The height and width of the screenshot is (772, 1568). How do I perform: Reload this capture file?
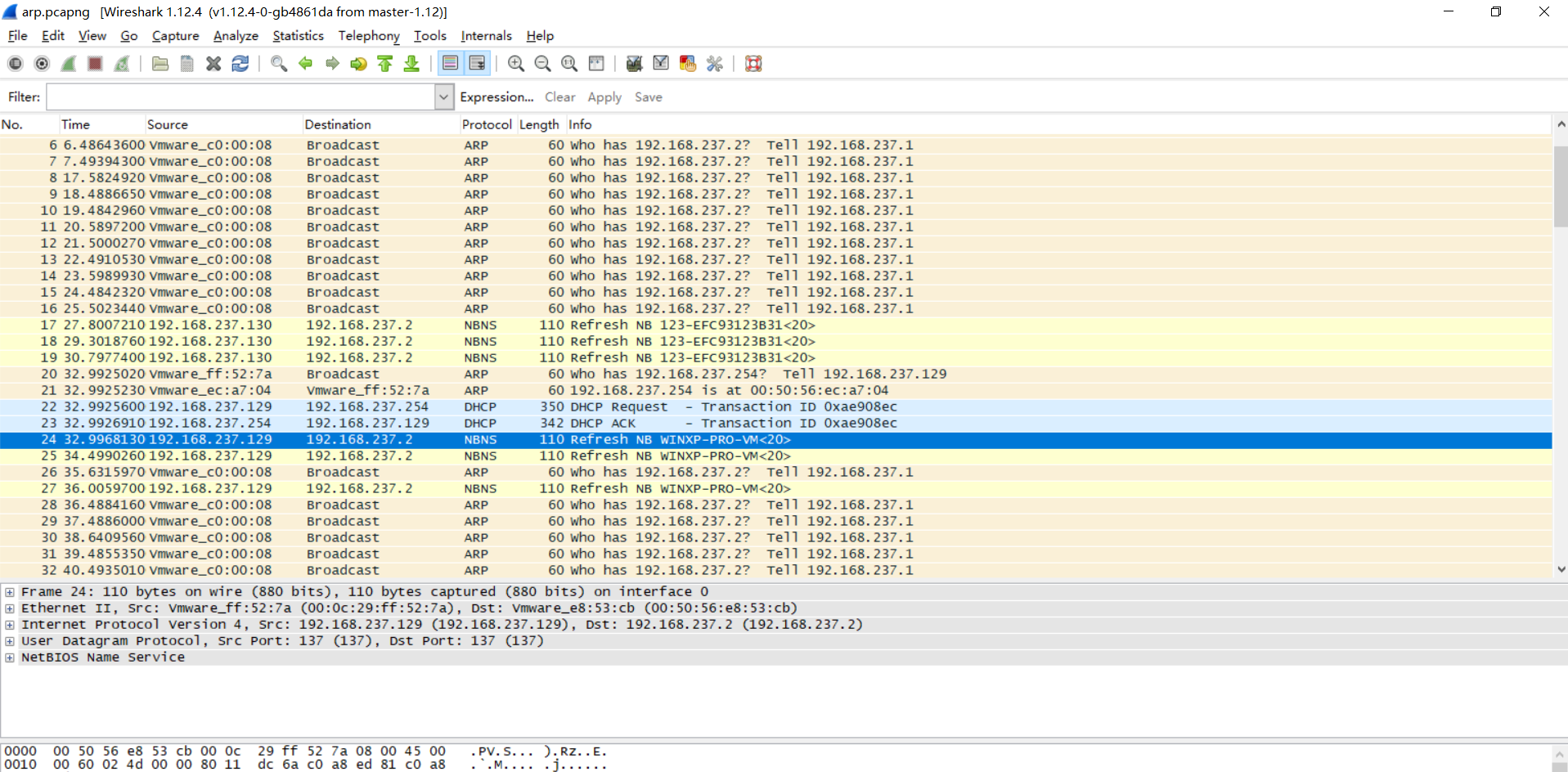click(240, 64)
